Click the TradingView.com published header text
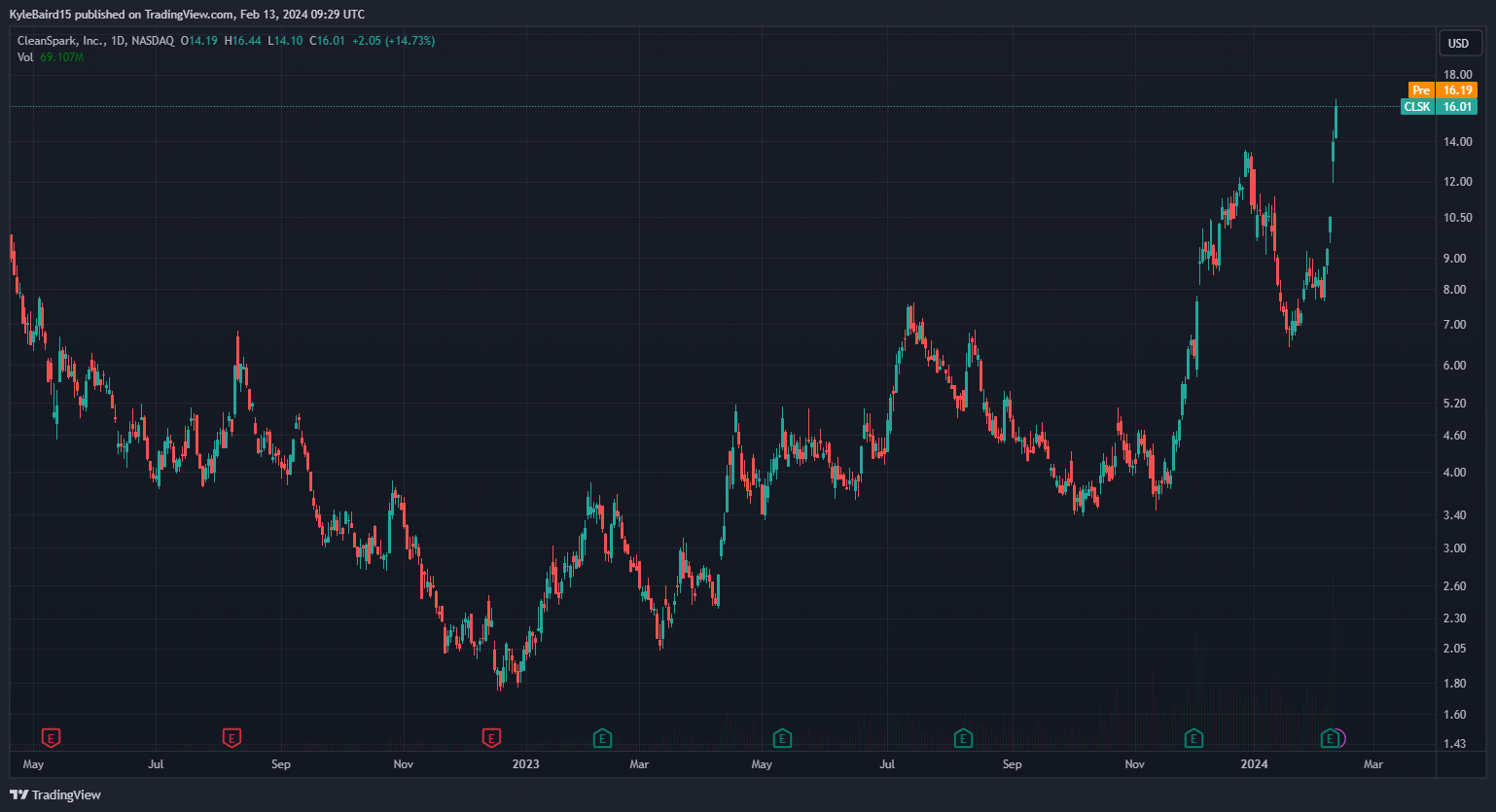 point(187,14)
